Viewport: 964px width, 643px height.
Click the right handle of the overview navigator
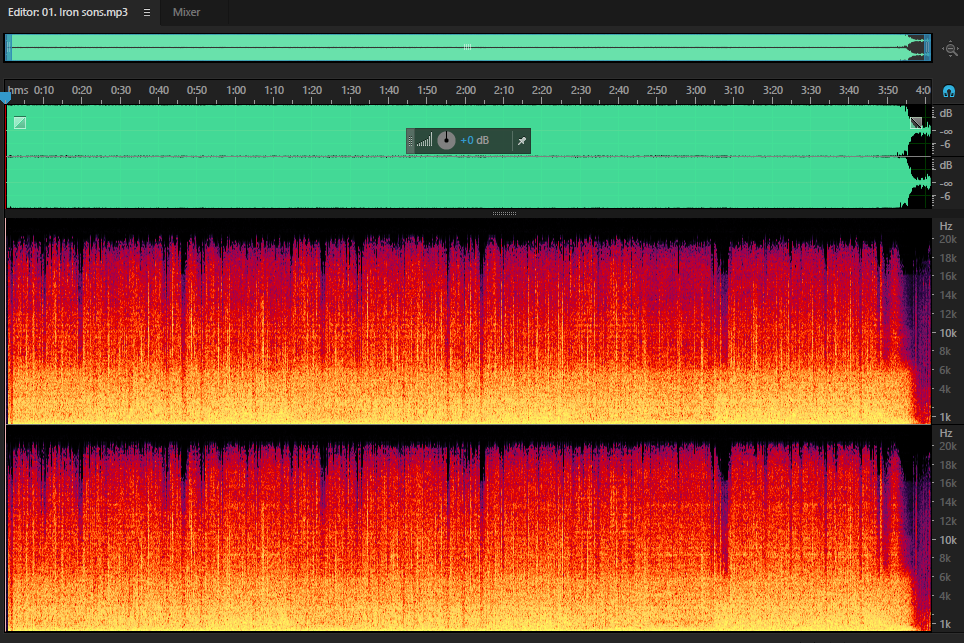[928, 47]
